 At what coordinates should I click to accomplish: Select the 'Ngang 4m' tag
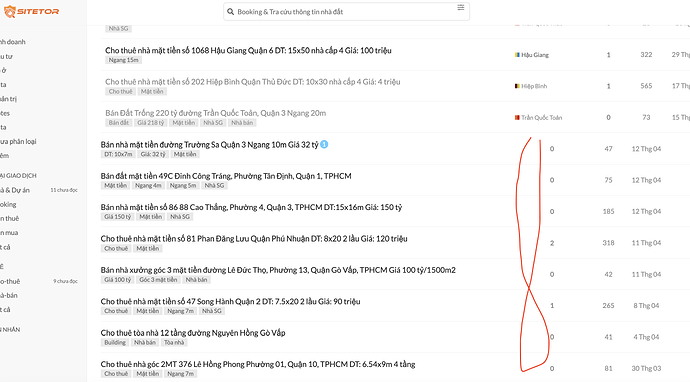(148, 186)
